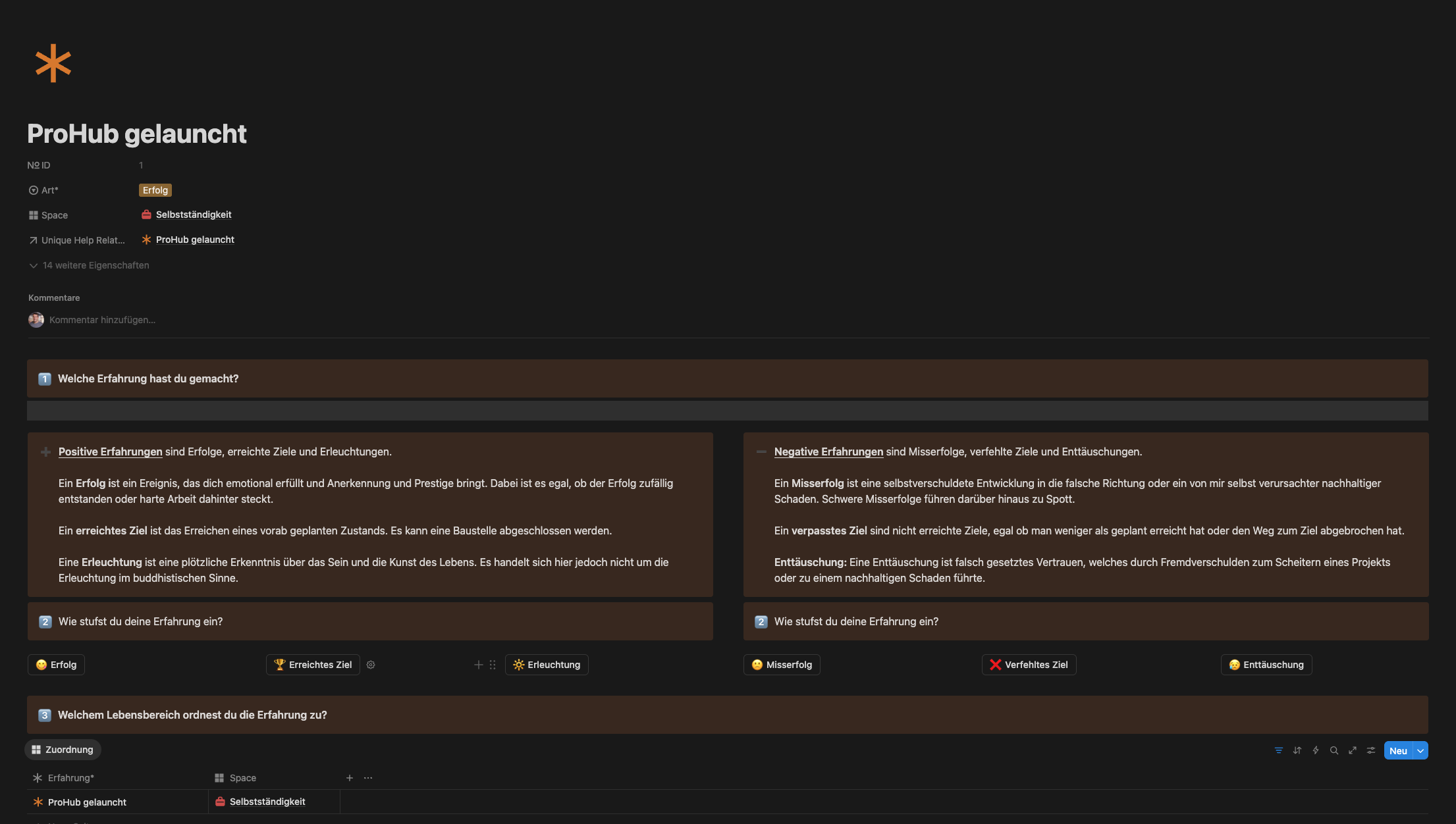Click the Negative Erfahrungen underlined text
1456x824 pixels.
(828, 451)
